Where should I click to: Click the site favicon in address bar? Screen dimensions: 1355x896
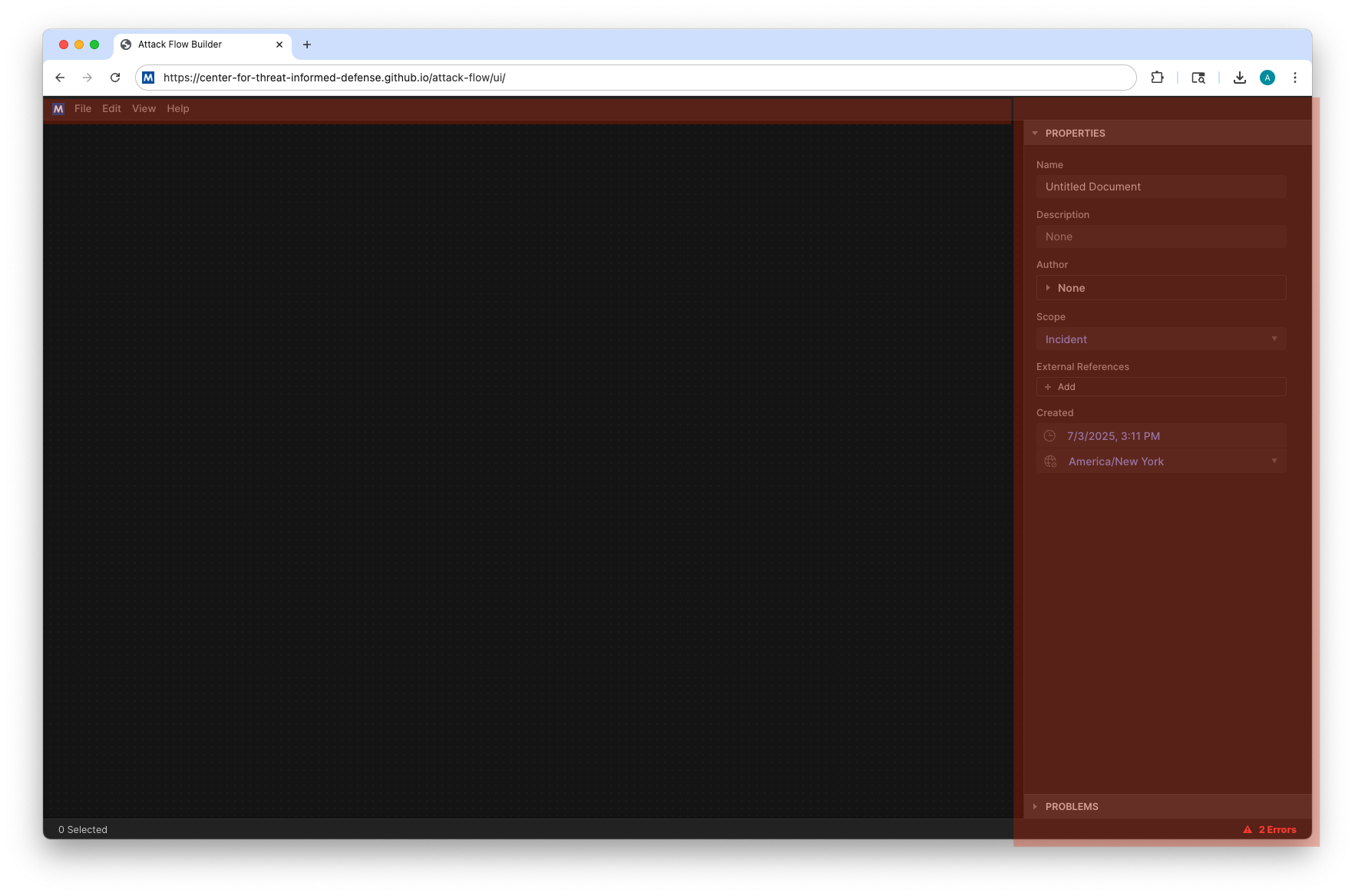click(148, 78)
